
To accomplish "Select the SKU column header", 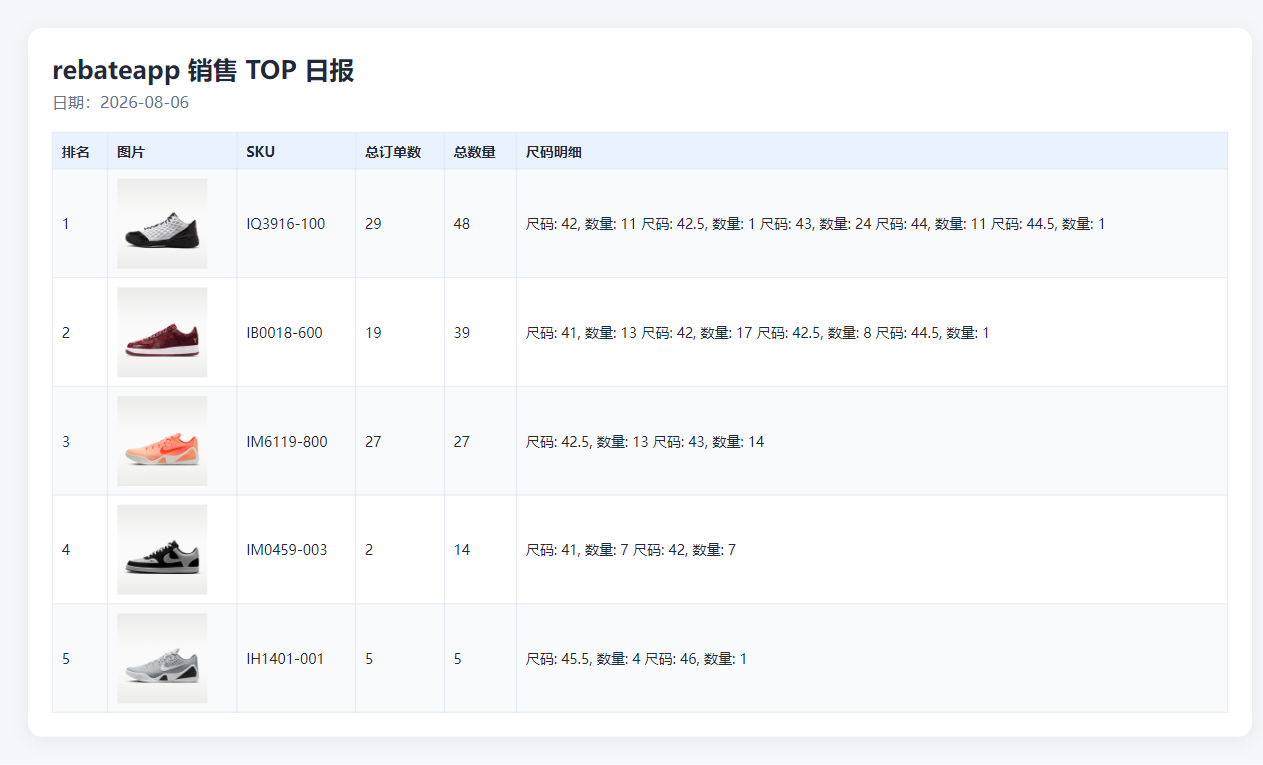I will click(x=261, y=152).
